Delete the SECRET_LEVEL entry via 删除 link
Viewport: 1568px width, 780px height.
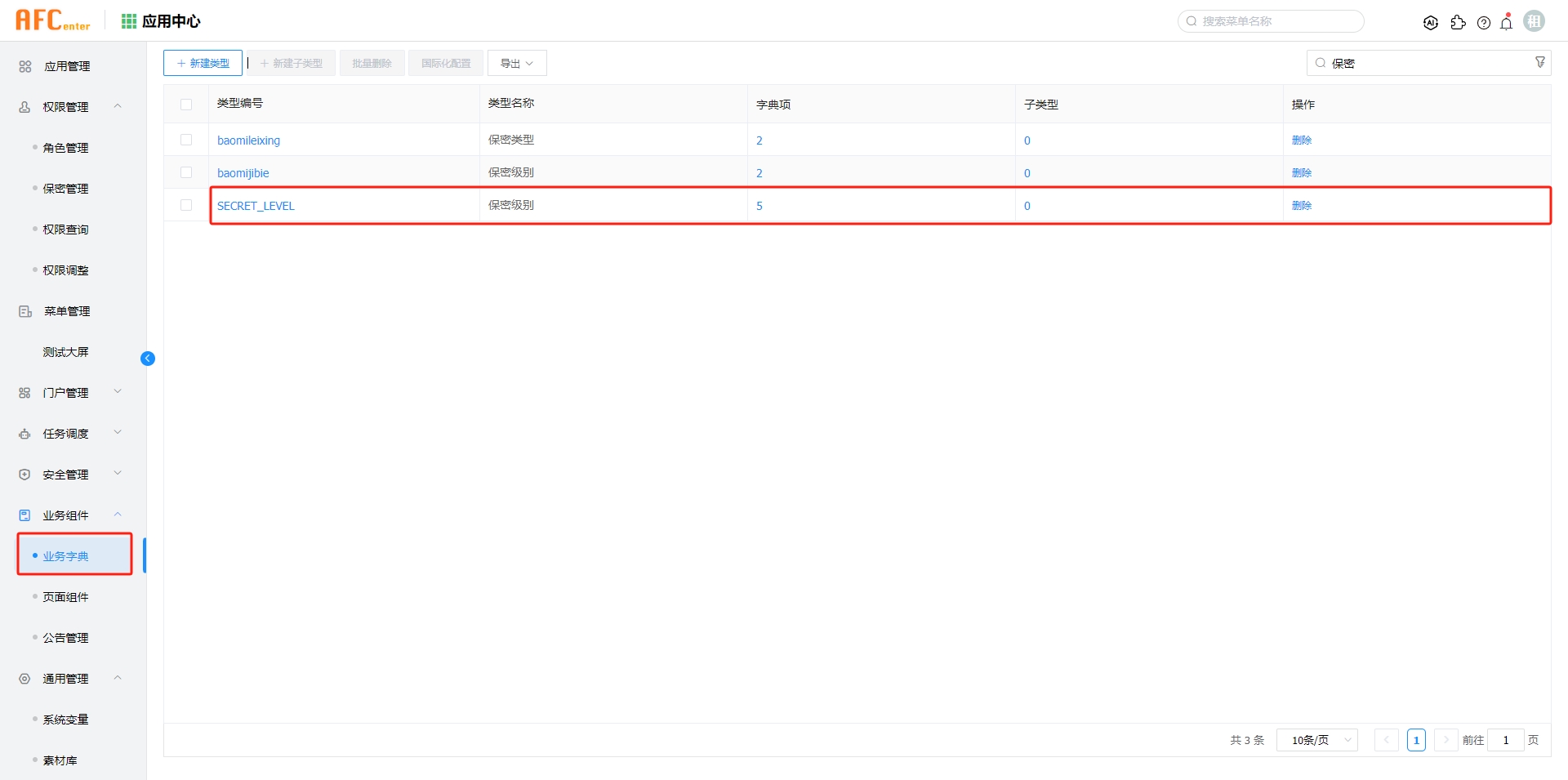point(1303,205)
